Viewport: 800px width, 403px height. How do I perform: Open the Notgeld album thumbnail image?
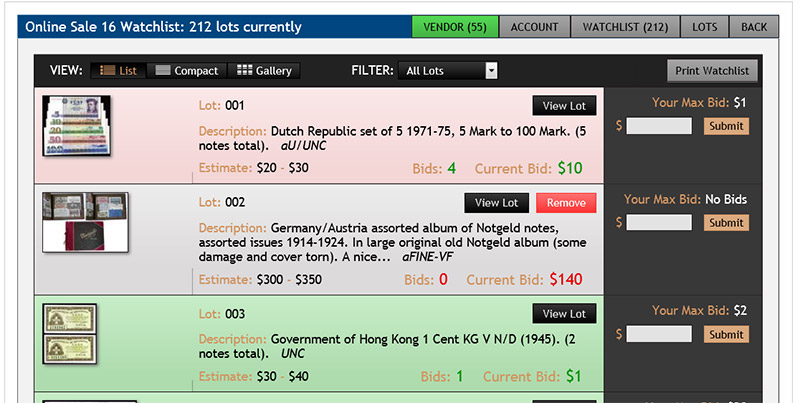pos(85,222)
